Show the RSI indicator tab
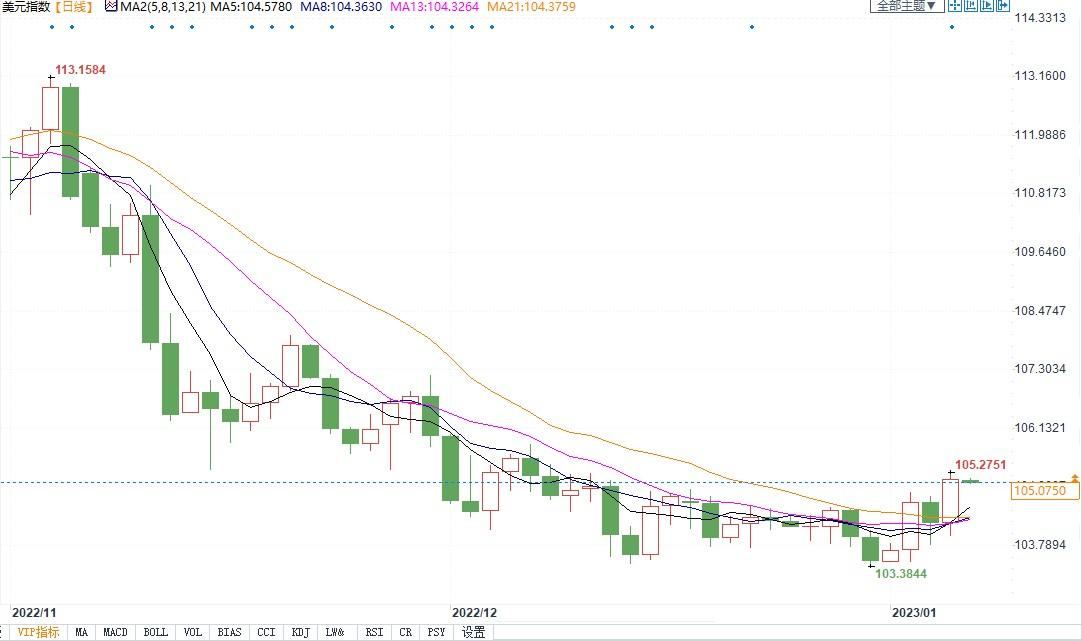1082x641 pixels. [x=374, y=632]
